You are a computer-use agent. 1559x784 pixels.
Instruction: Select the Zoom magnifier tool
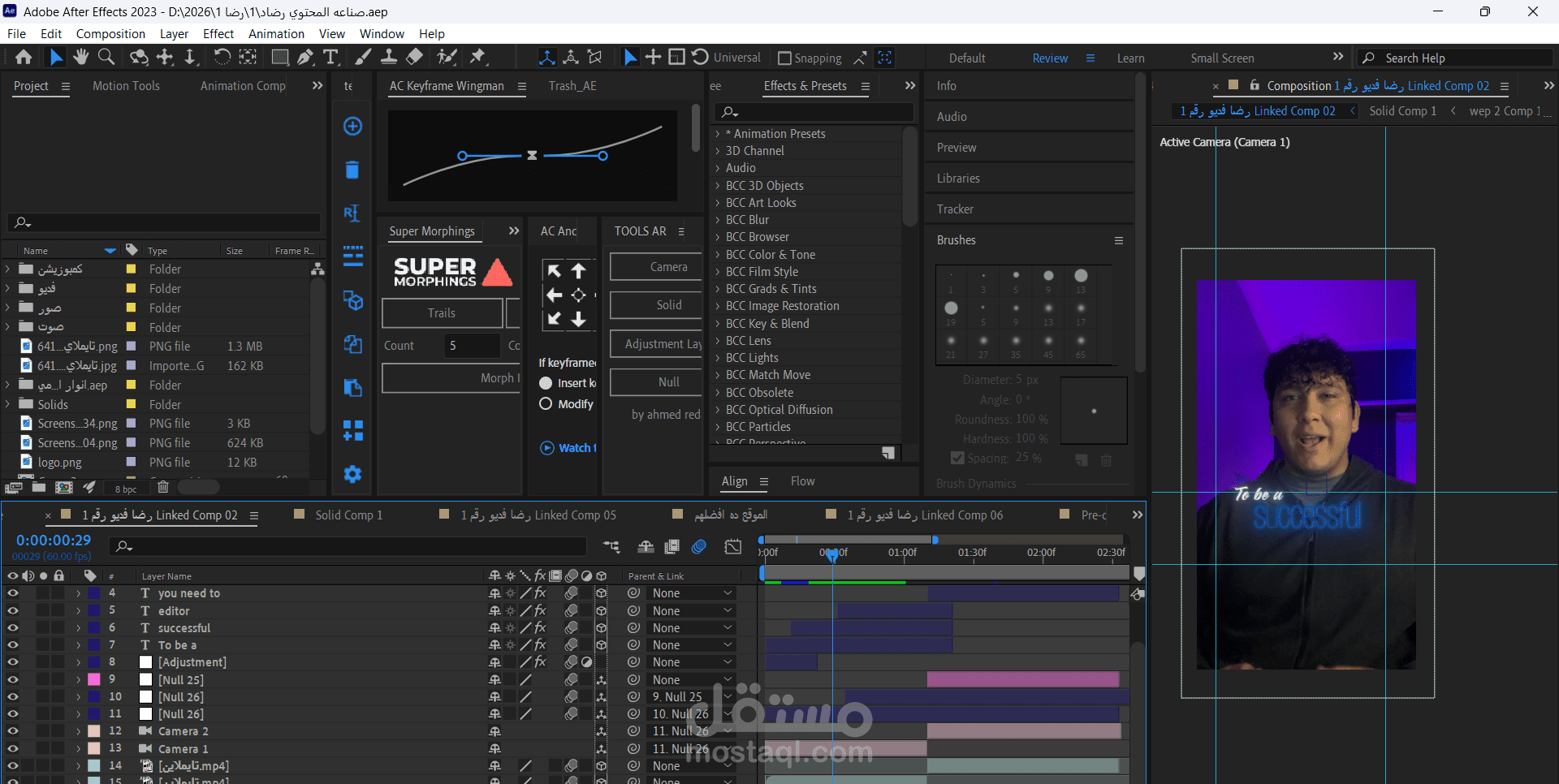pos(106,57)
